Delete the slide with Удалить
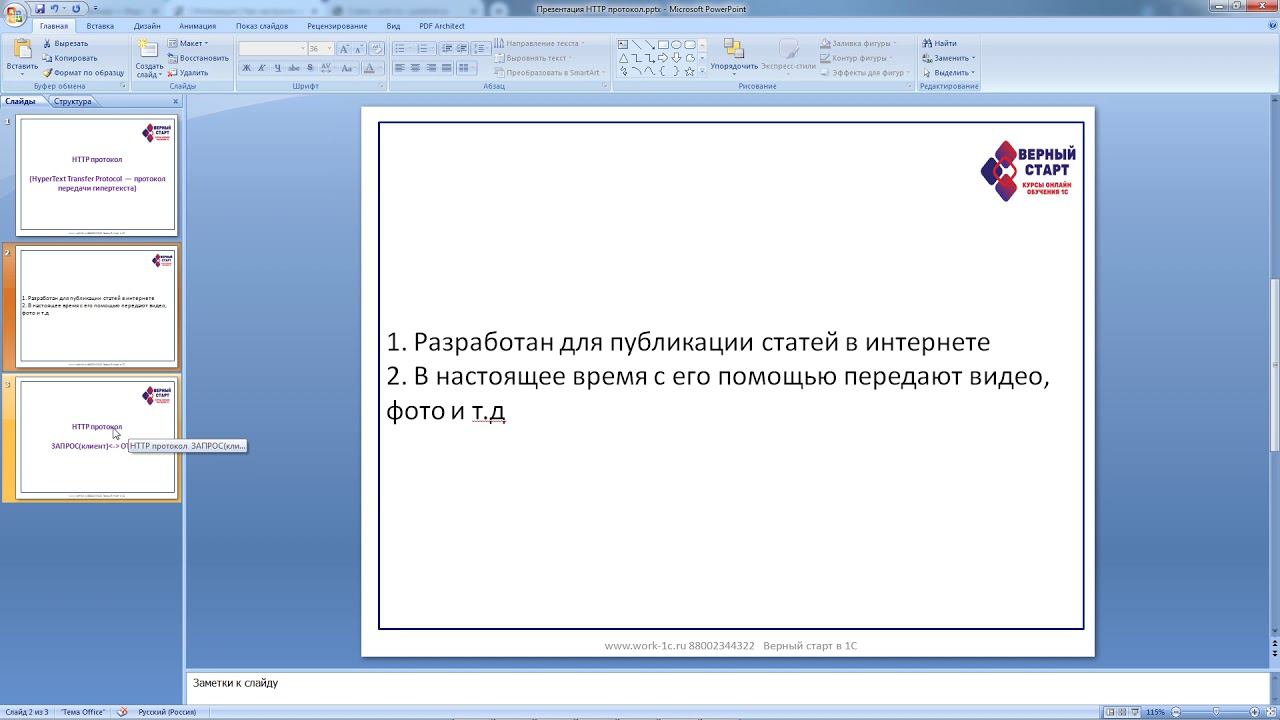Image resolution: width=1280 pixels, height=720 pixels. (x=188, y=73)
